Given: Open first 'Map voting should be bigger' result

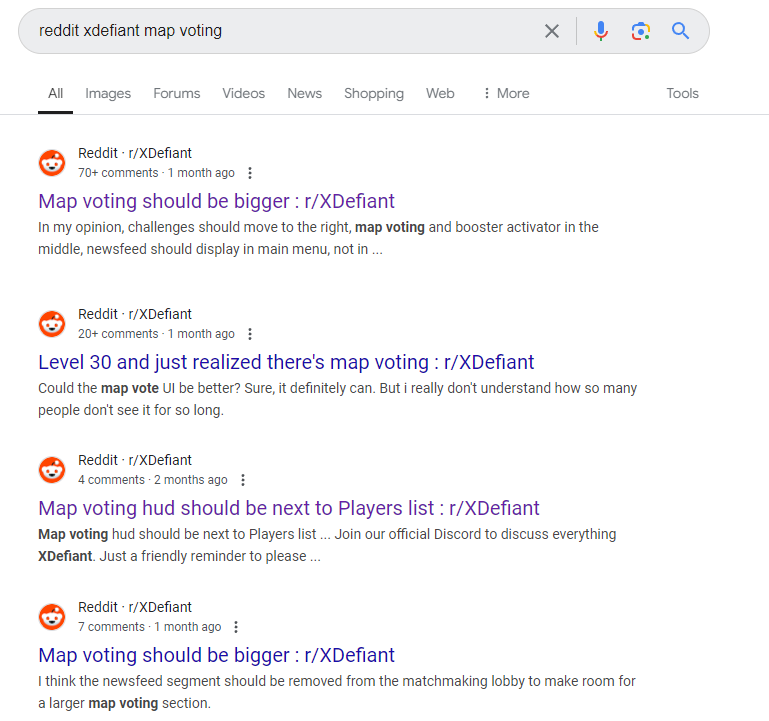Looking at the screenshot, I should click(216, 202).
